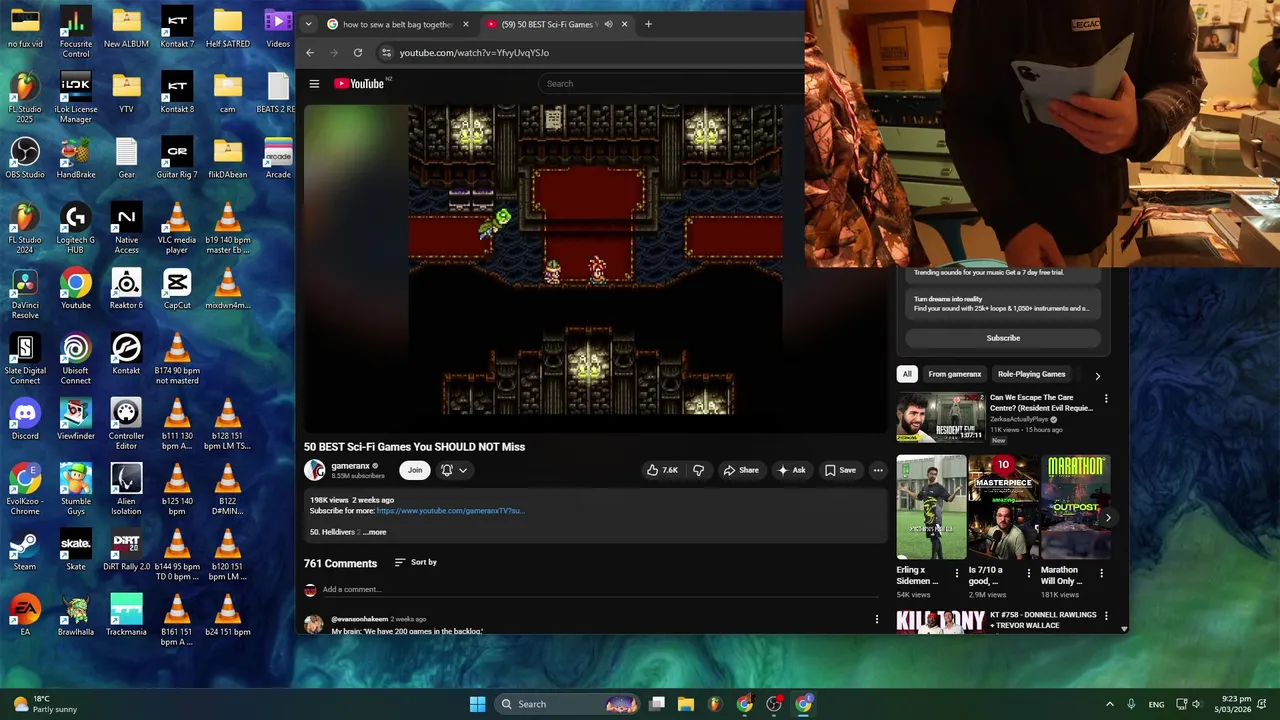This screenshot has width=1280, height=720.
Task: Click the YouTube logo to go home
Action: 359,84
